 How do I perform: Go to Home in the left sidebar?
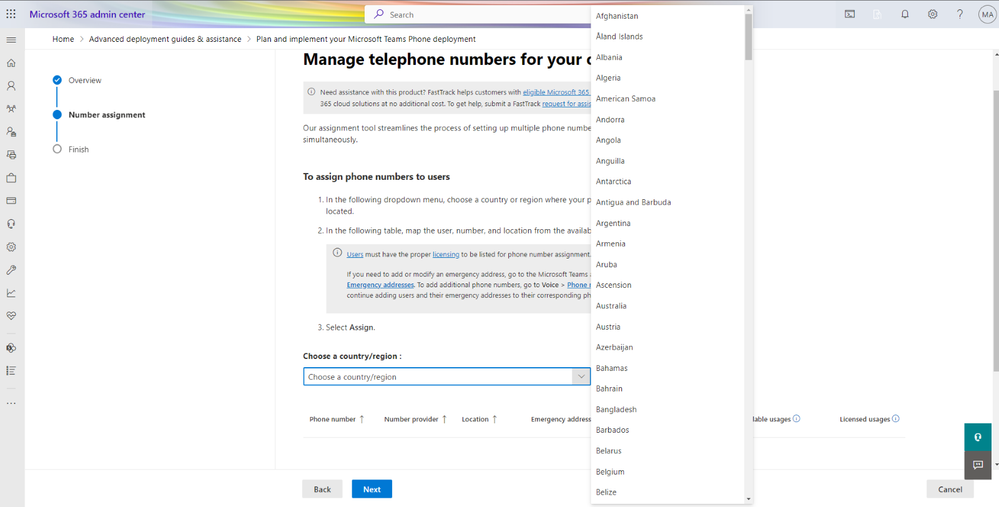[x=11, y=63]
